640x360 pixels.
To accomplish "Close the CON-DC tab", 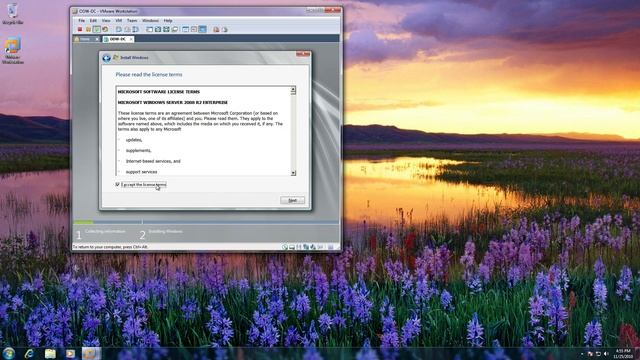I will pos(131,39).
